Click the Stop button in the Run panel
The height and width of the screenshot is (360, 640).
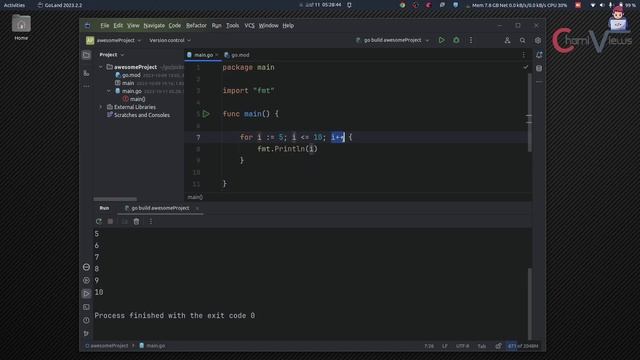[110, 221]
